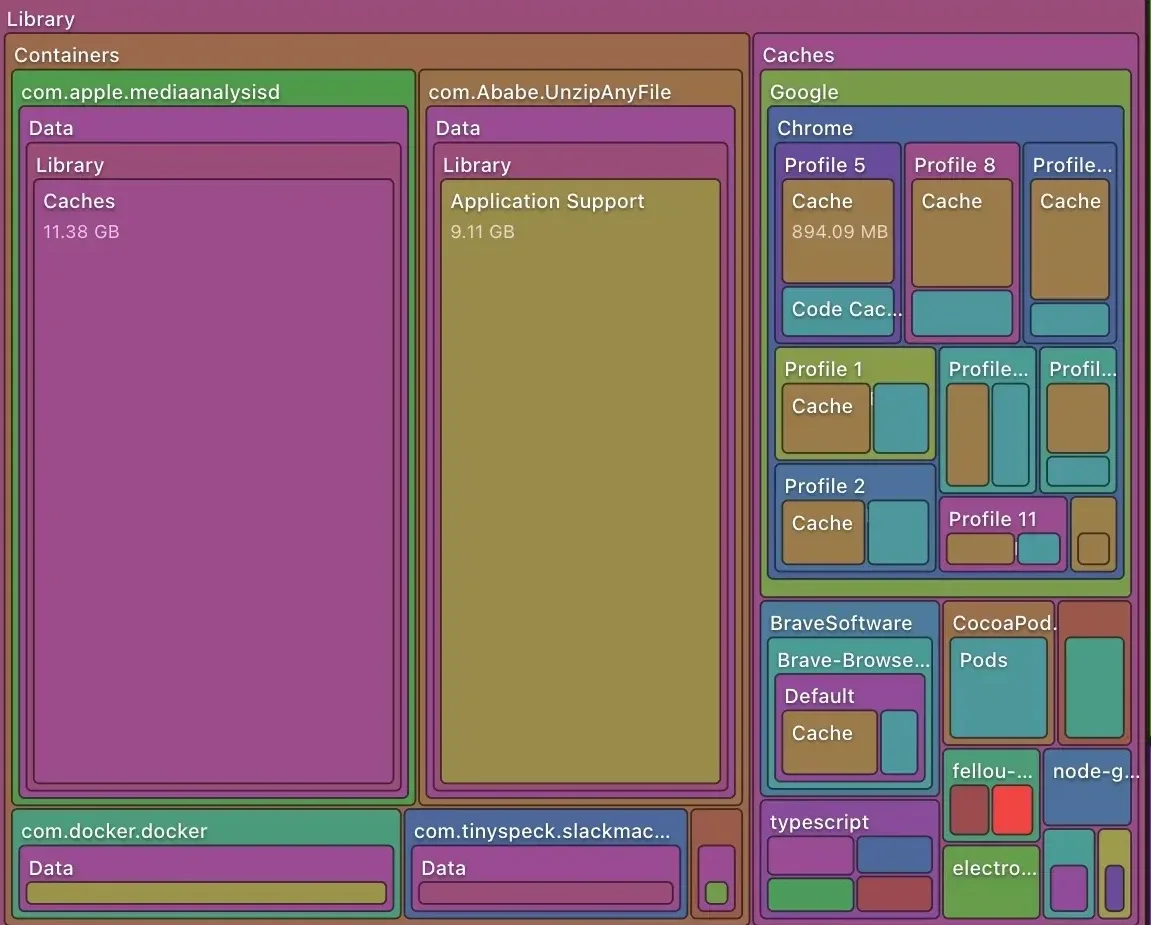Click the com.apple.mediaanalysisd block title
1151x925 pixels.
150,92
